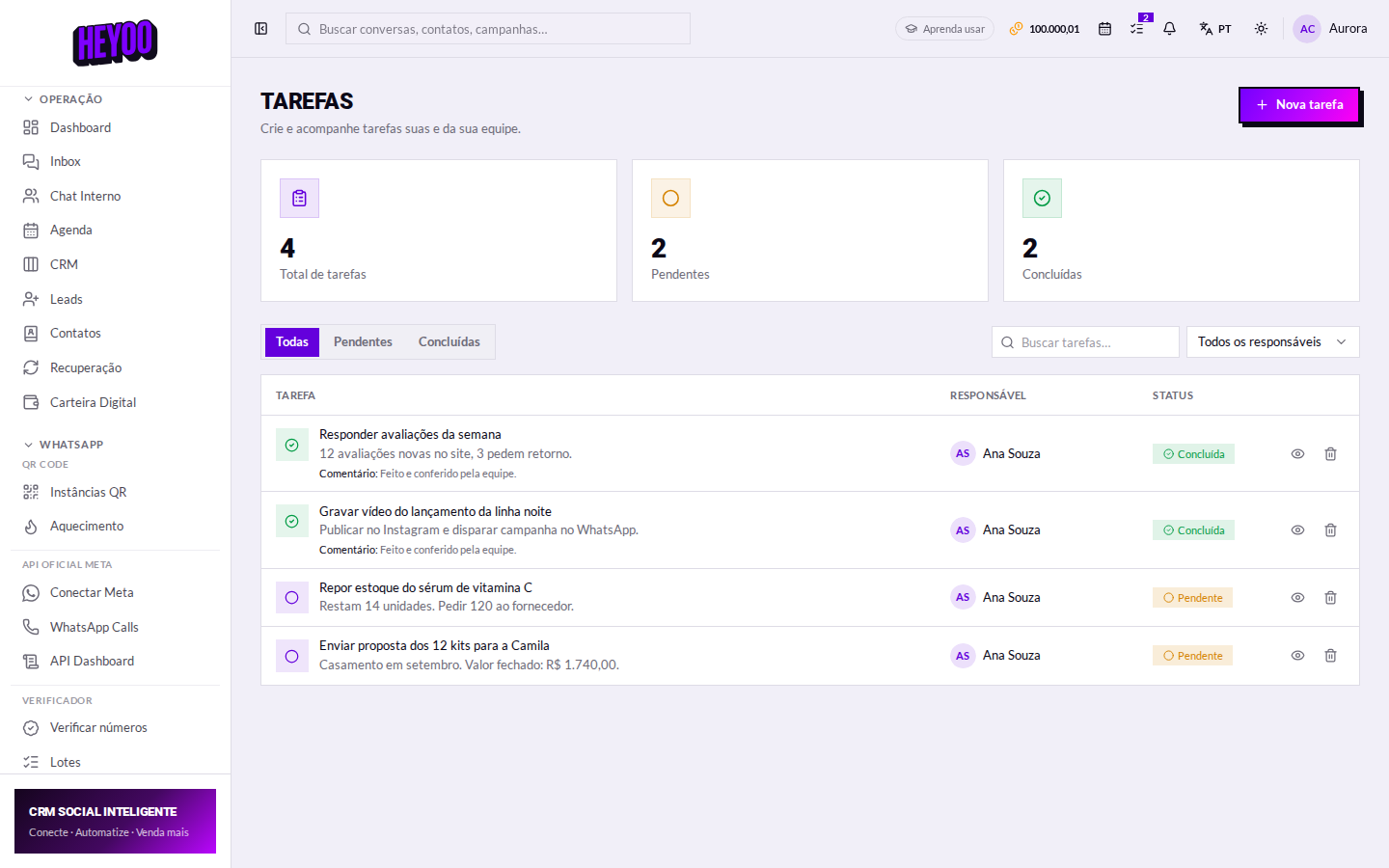The width and height of the screenshot is (1389, 868).
Task: Focus the global search field
Action: tap(488, 29)
